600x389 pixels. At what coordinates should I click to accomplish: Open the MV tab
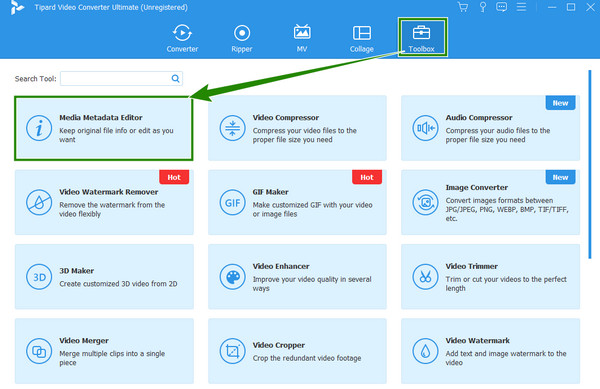(302, 38)
